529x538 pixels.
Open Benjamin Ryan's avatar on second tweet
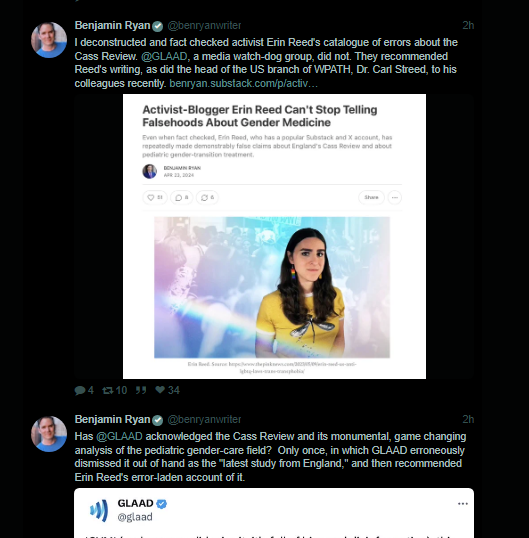pyautogui.click(x=49, y=434)
